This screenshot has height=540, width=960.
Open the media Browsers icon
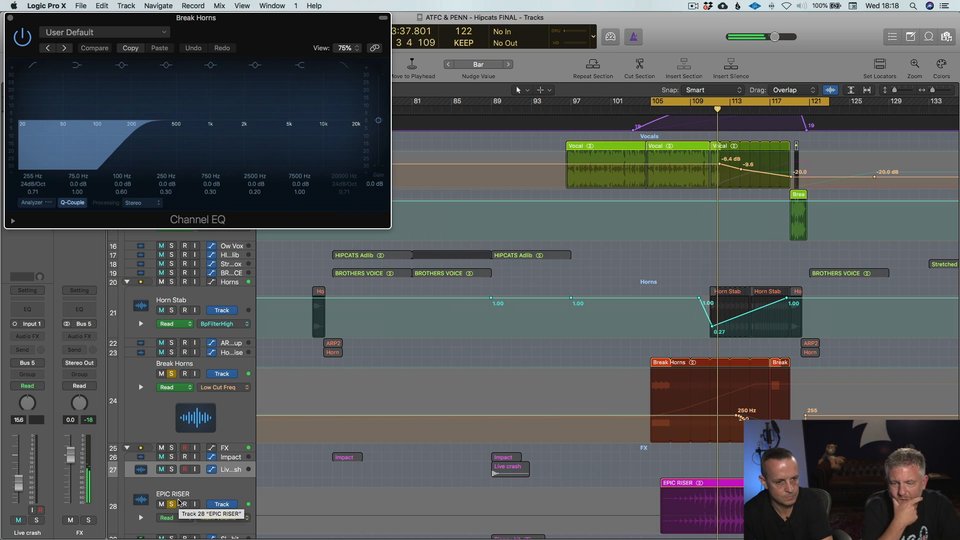click(947, 37)
